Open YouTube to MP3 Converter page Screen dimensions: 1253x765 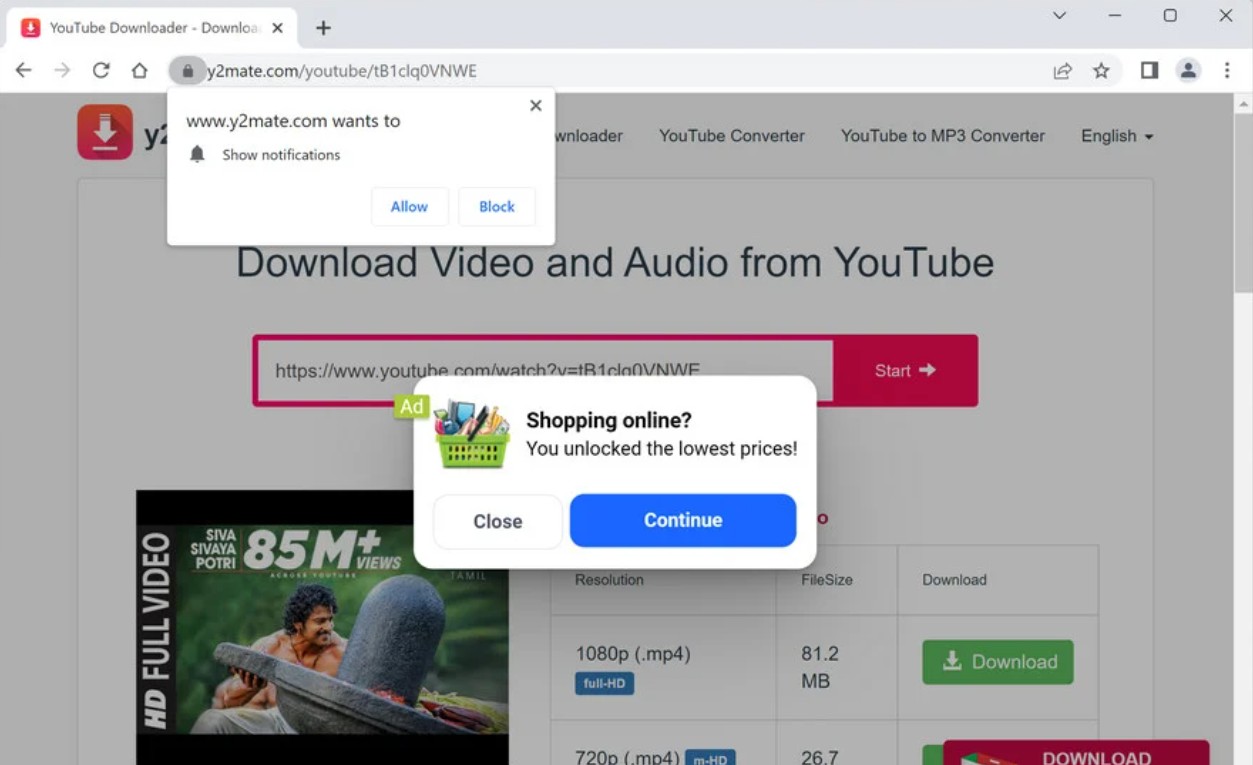[942, 136]
